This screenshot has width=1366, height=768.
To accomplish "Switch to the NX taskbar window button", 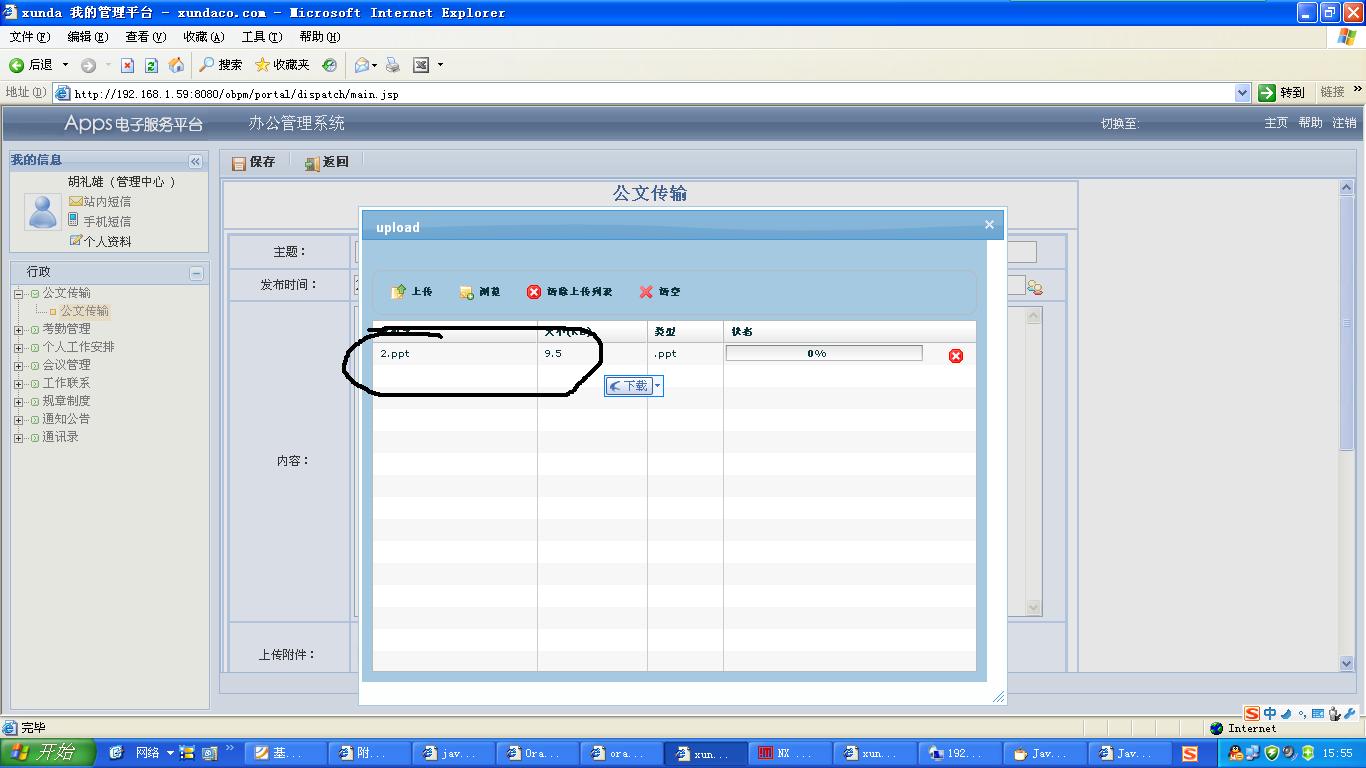I will point(789,753).
